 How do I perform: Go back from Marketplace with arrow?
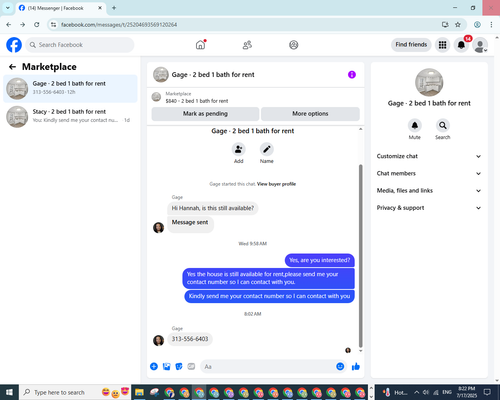(x=13, y=67)
